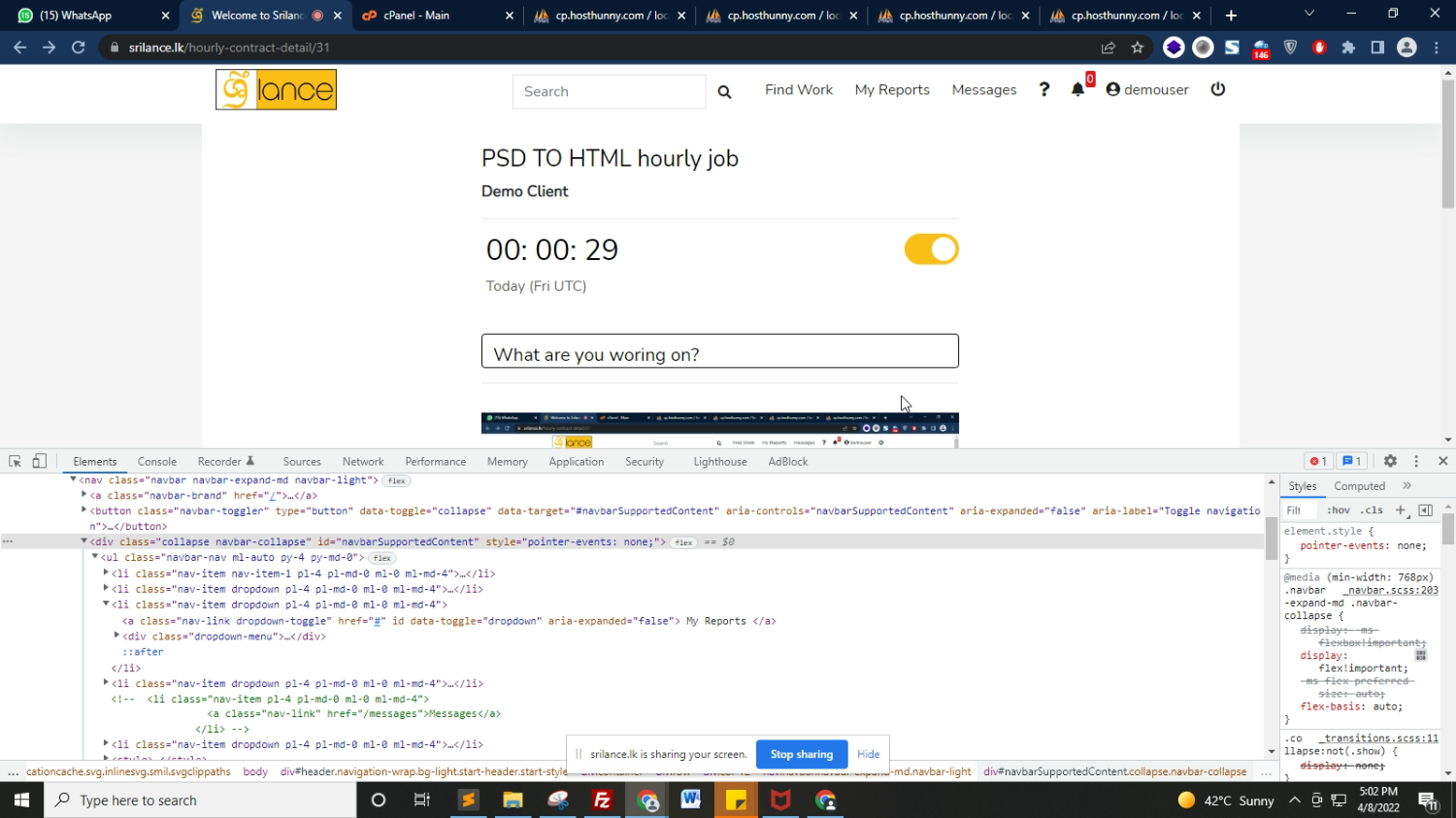Click the webpage vertical scrollbar thumb
The height and width of the screenshot is (818, 1456).
click(1447, 146)
